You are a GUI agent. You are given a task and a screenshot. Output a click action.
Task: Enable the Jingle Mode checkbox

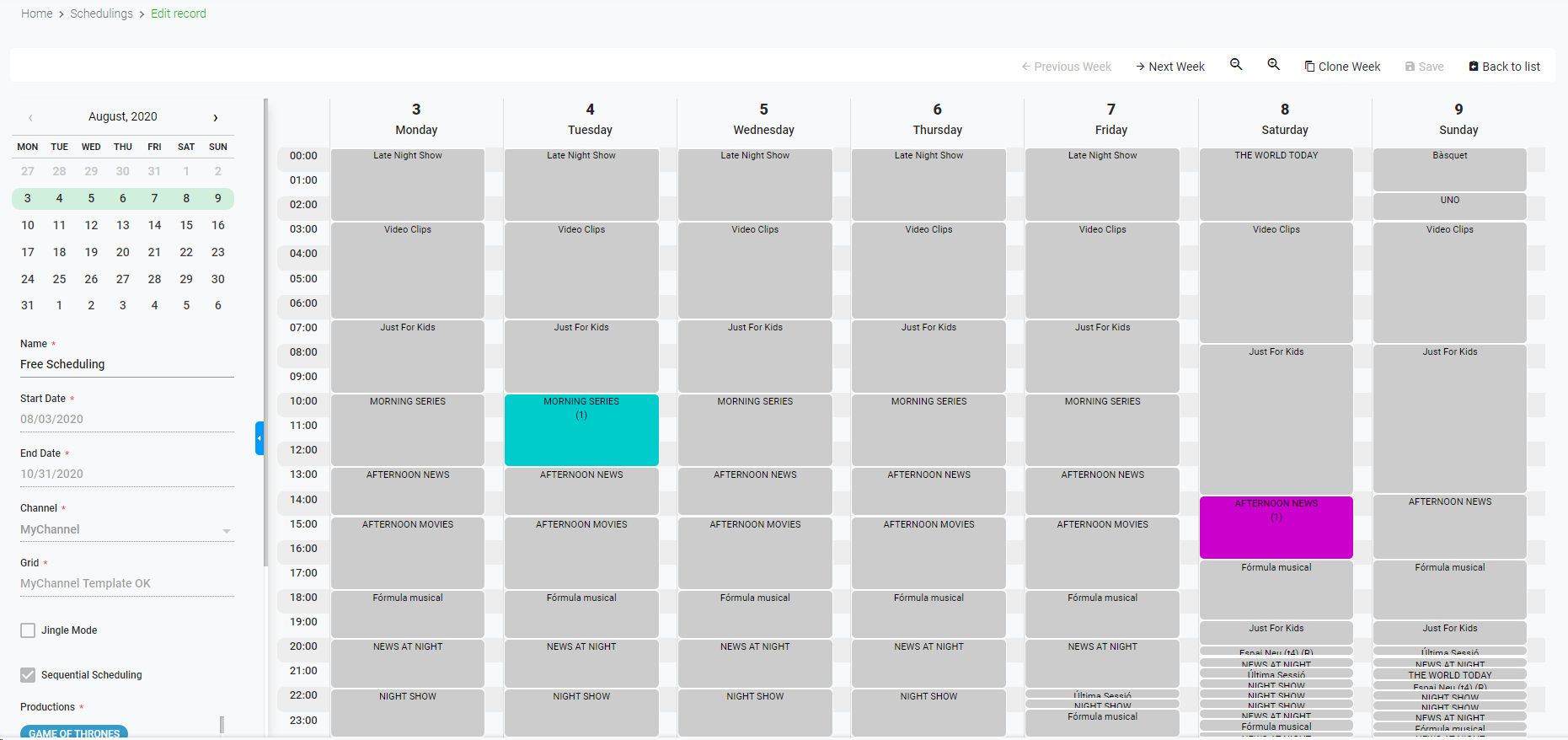(28, 630)
